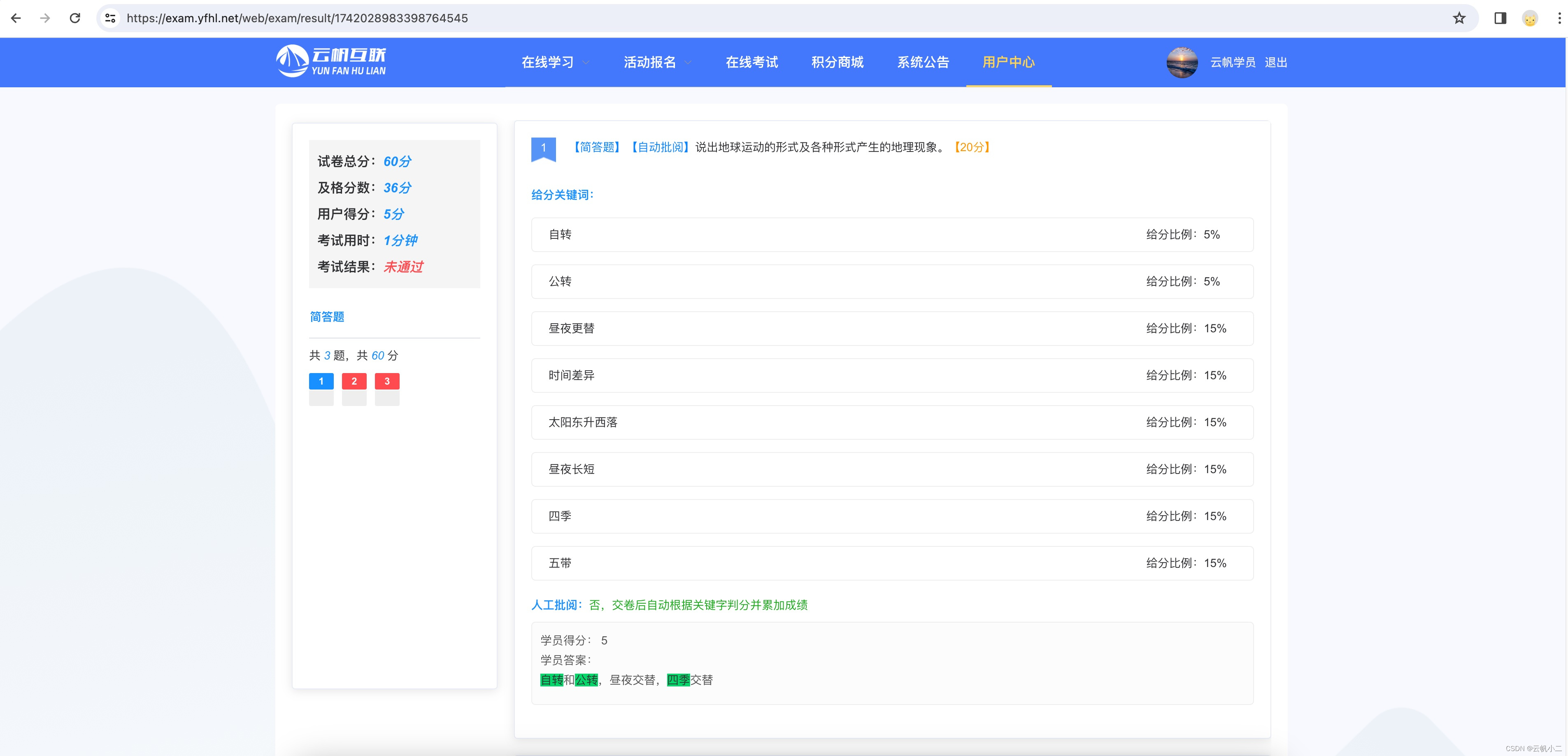Go to 积分商城 in navigation
Viewport: 1568px width, 756px height.
pyautogui.click(x=837, y=62)
